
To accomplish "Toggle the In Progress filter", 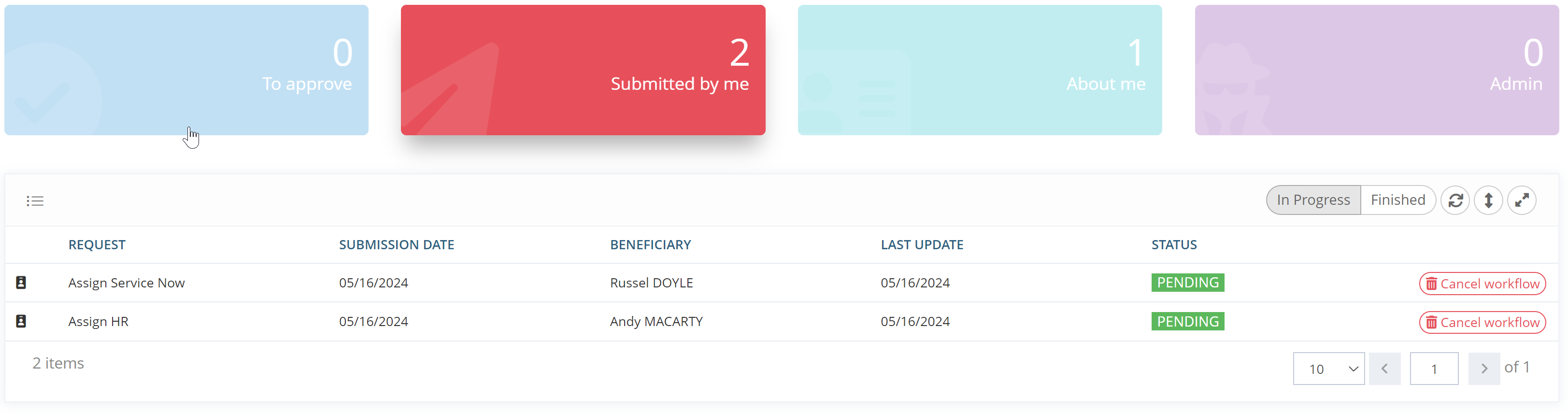I will click(1313, 200).
